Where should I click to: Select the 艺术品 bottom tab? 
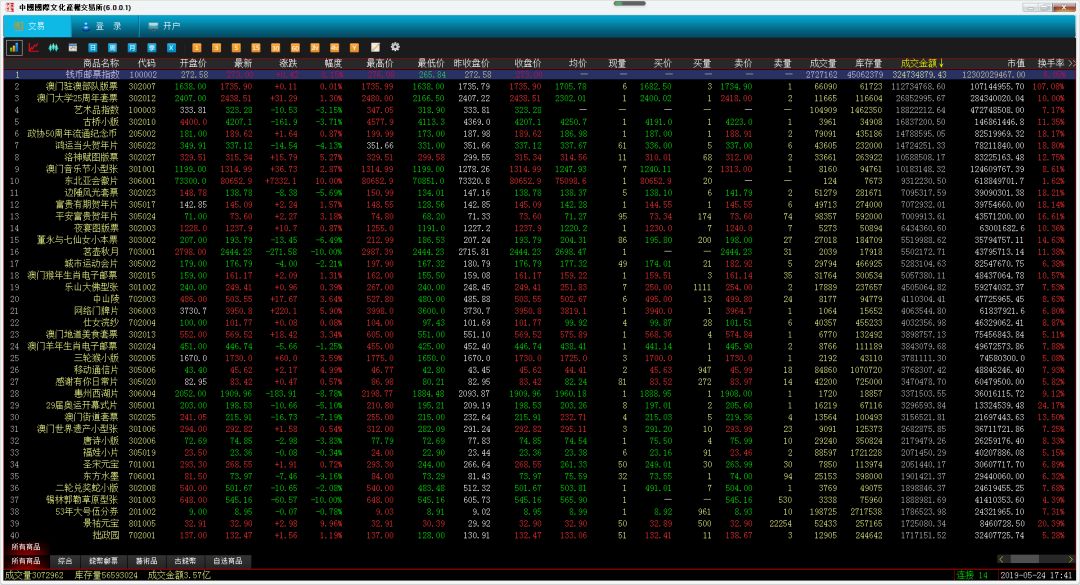(x=146, y=561)
